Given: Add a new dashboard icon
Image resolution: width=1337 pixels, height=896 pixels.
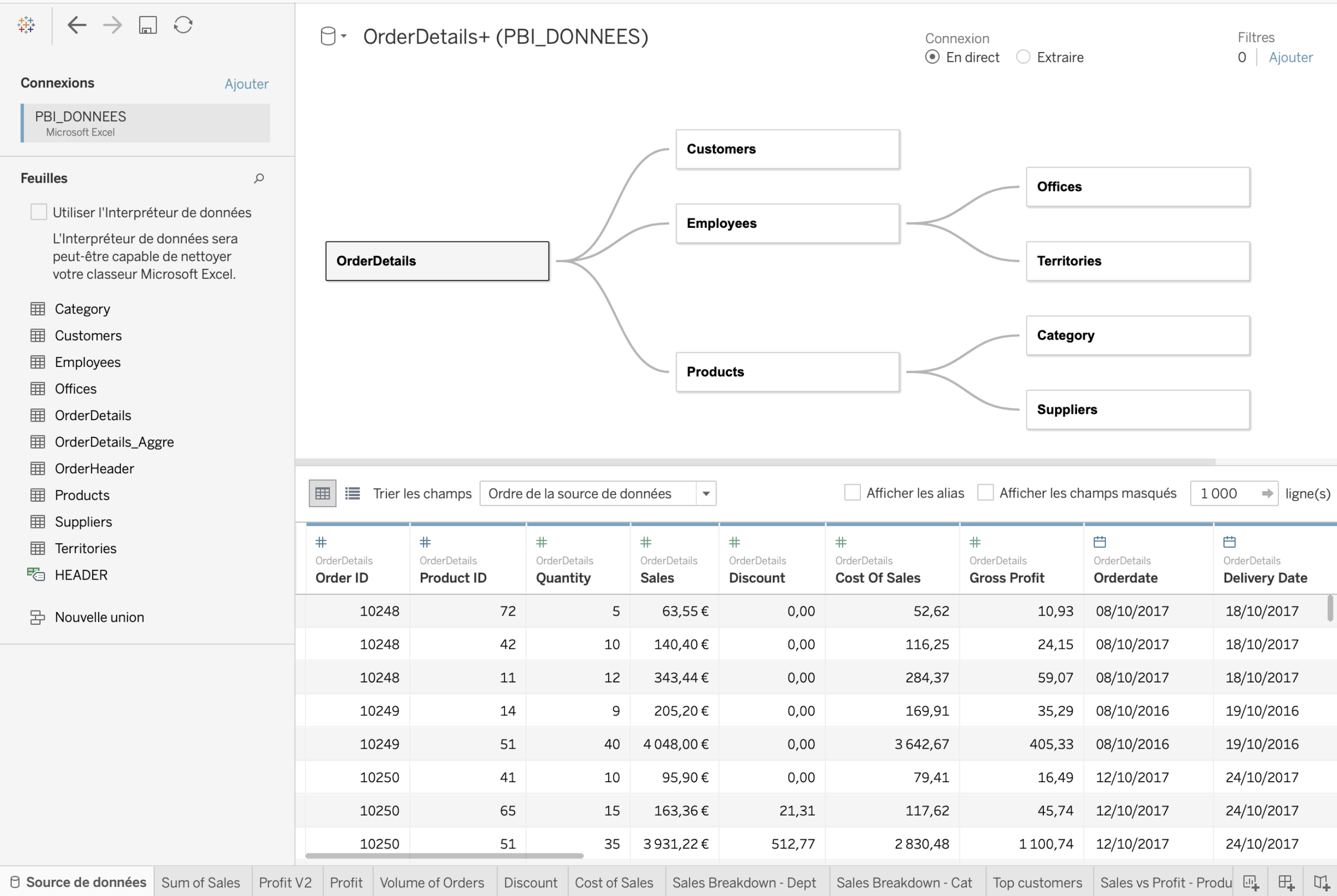Looking at the screenshot, I should [x=1286, y=882].
